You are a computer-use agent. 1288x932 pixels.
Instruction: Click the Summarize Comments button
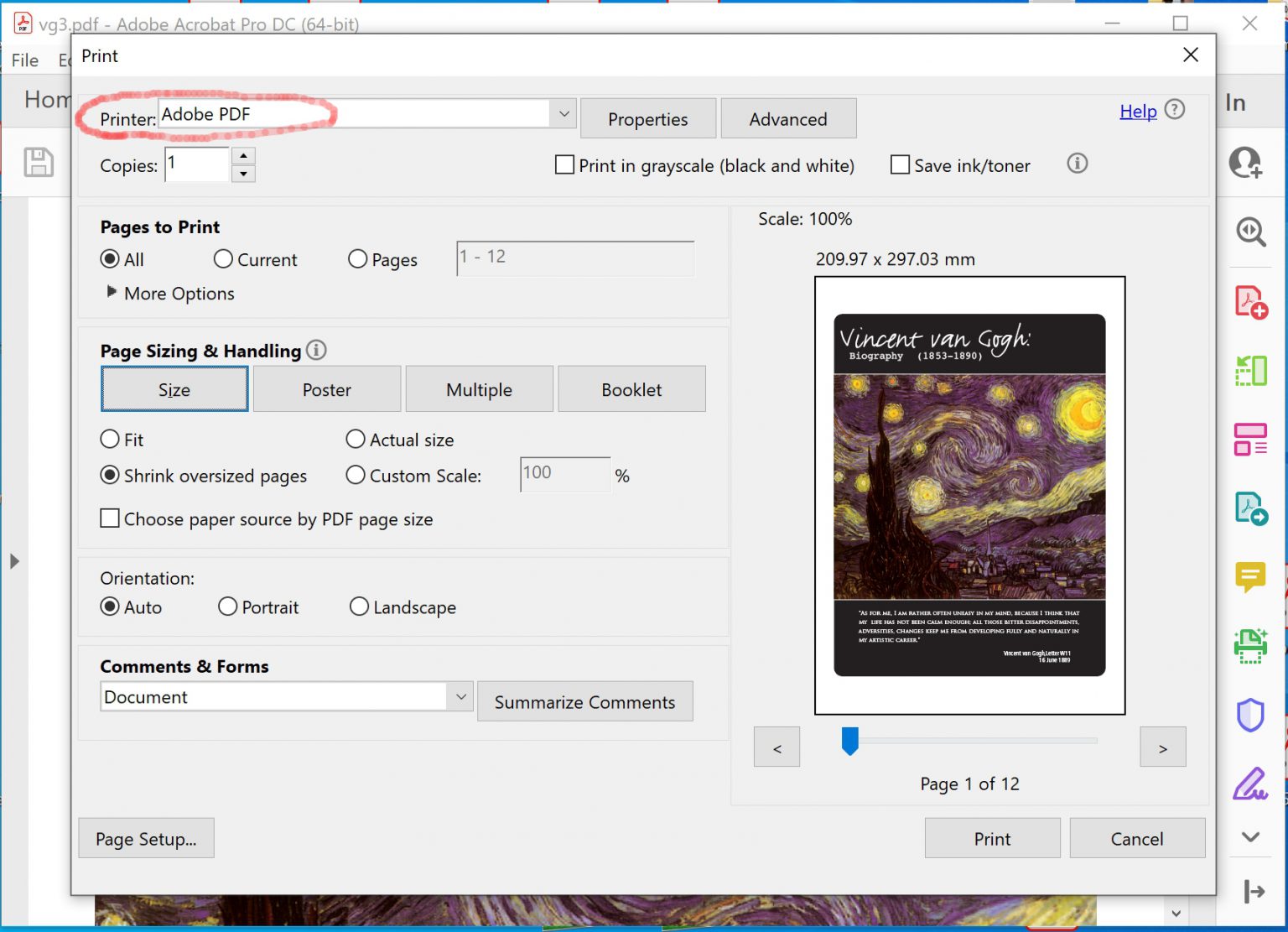tap(584, 701)
